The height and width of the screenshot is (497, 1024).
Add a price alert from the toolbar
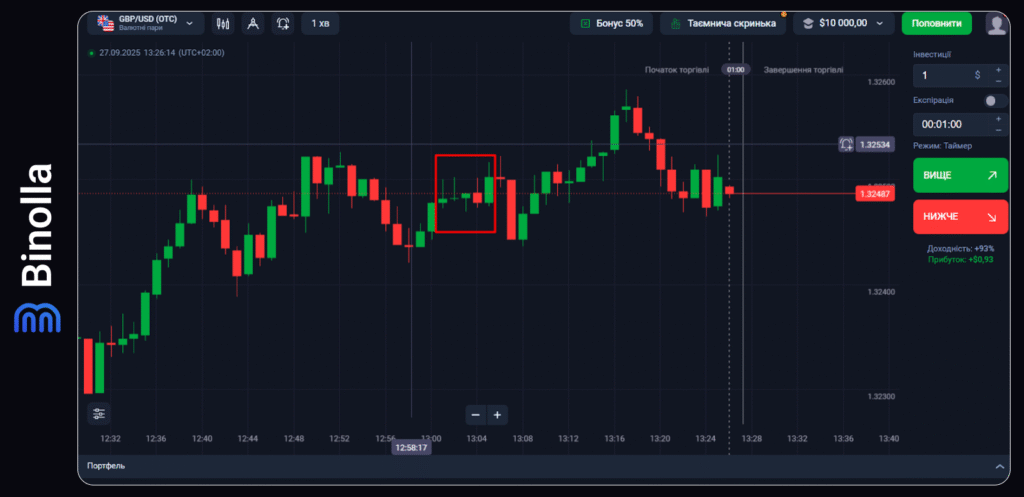tap(283, 23)
